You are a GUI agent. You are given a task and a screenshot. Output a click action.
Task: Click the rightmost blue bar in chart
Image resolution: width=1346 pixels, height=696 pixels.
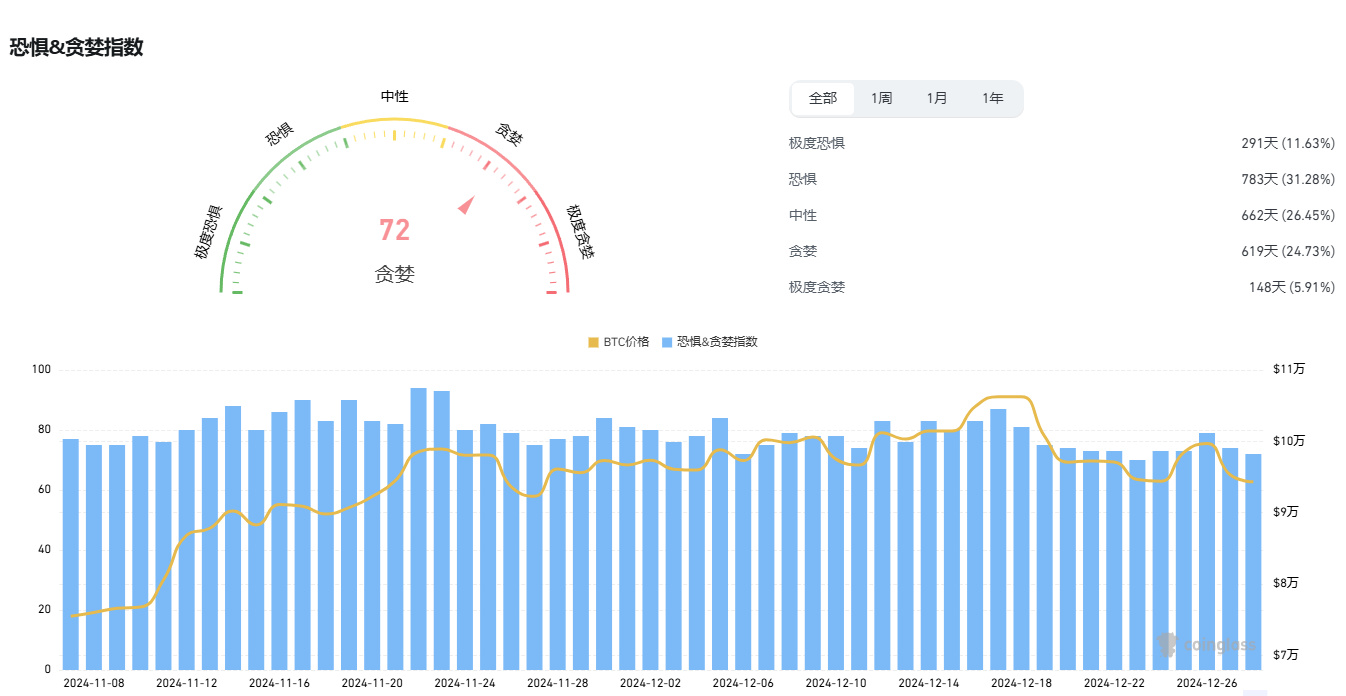coord(1253,561)
